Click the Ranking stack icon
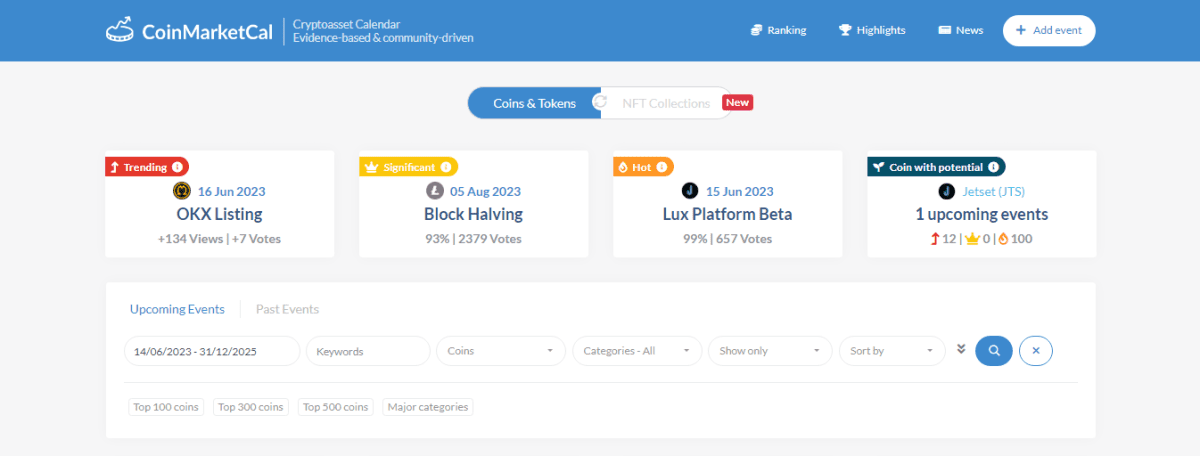The height and width of the screenshot is (456, 1200). click(757, 30)
